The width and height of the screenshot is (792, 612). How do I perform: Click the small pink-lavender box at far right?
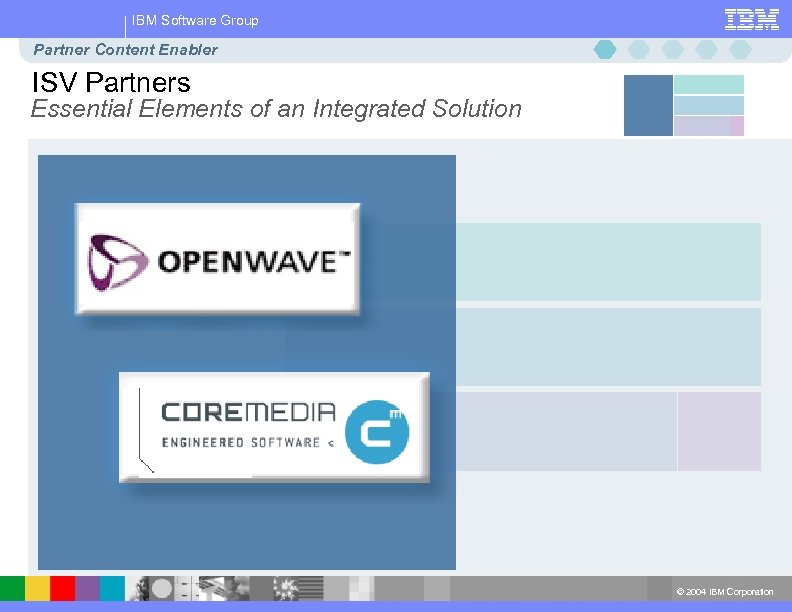click(x=719, y=432)
